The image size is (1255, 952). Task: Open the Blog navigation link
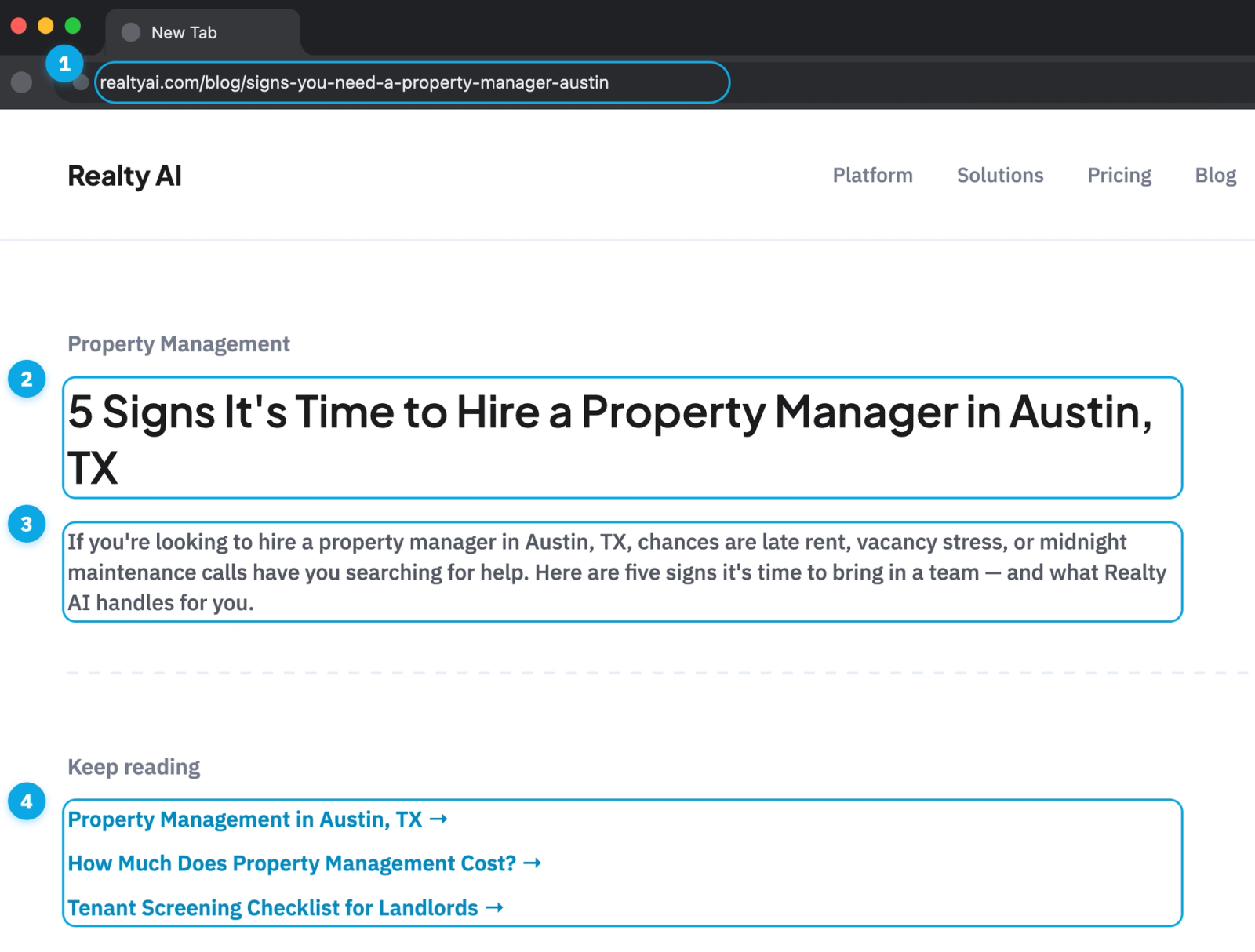(x=1215, y=175)
